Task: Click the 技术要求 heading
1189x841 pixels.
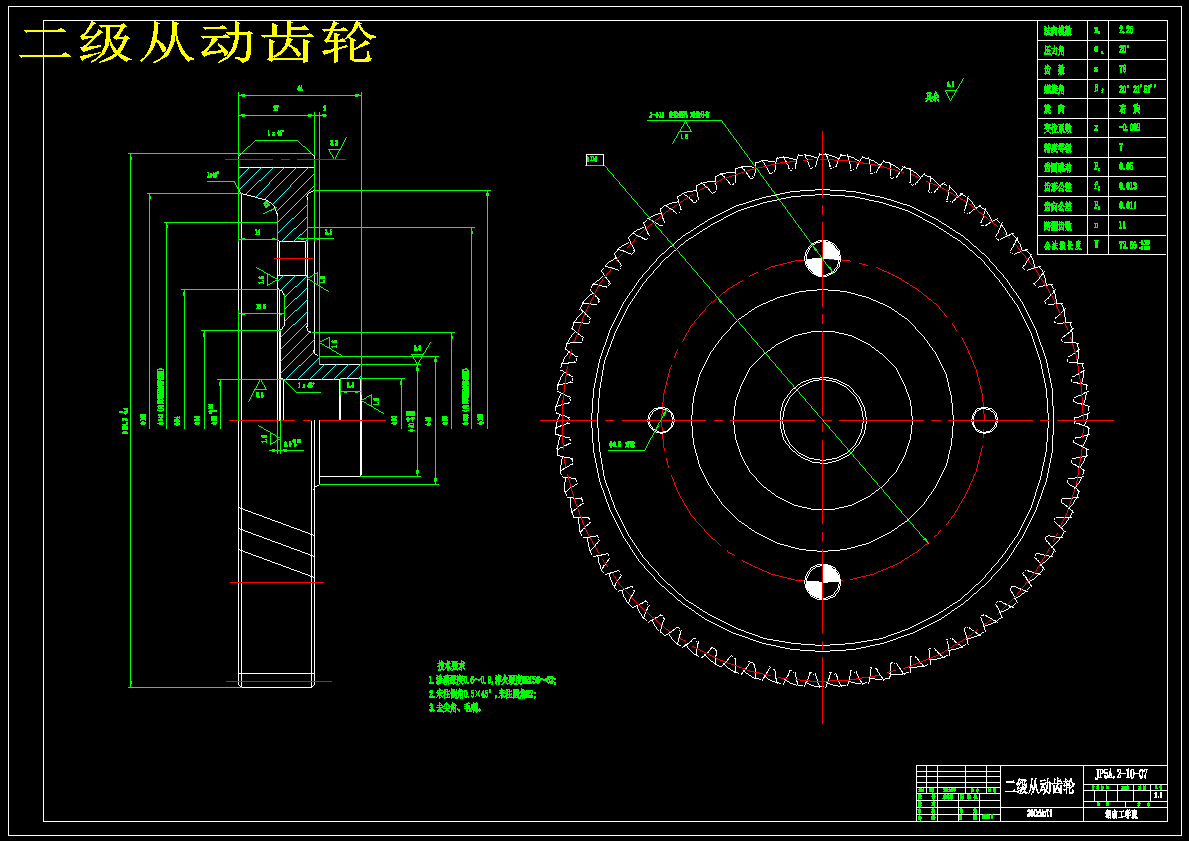Action: (x=451, y=666)
